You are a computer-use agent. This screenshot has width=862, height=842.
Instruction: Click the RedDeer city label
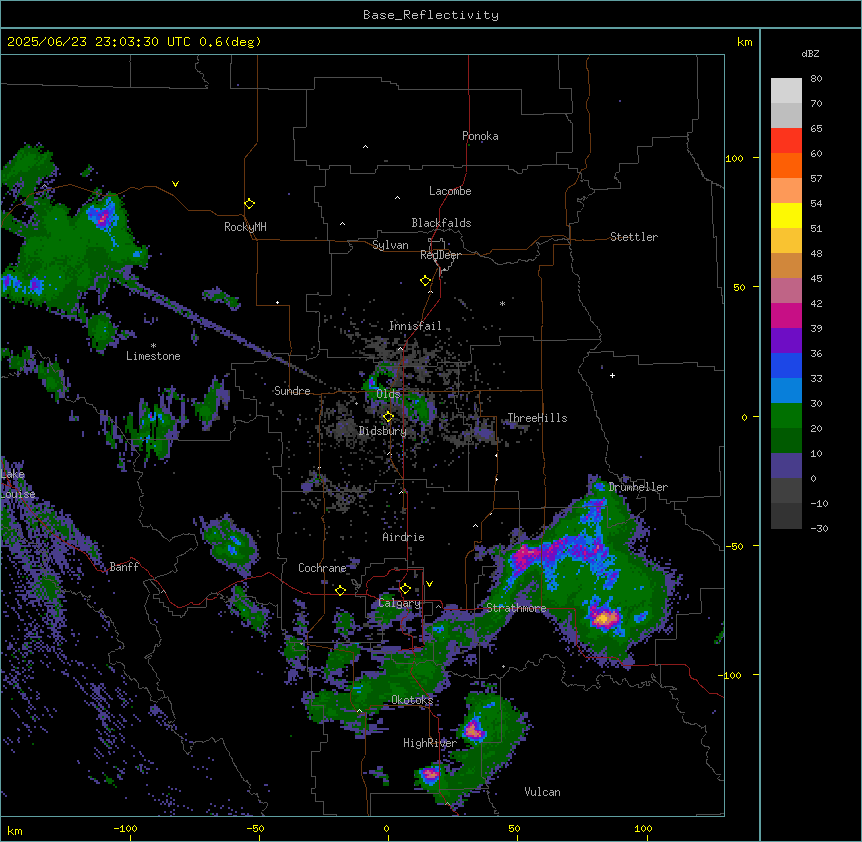pyautogui.click(x=440, y=255)
